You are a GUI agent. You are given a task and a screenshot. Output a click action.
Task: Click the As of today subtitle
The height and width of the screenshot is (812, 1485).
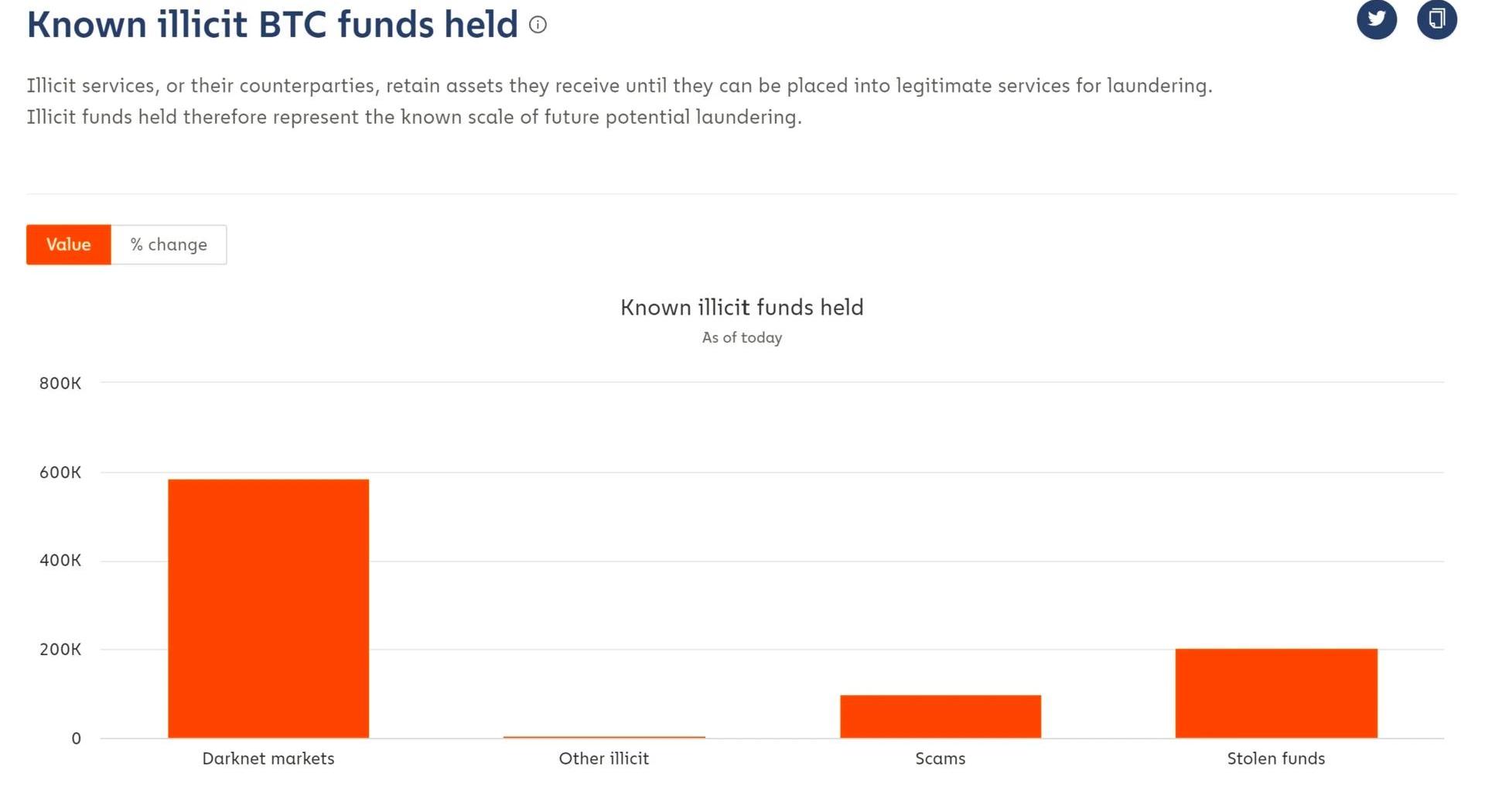(x=742, y=338)
